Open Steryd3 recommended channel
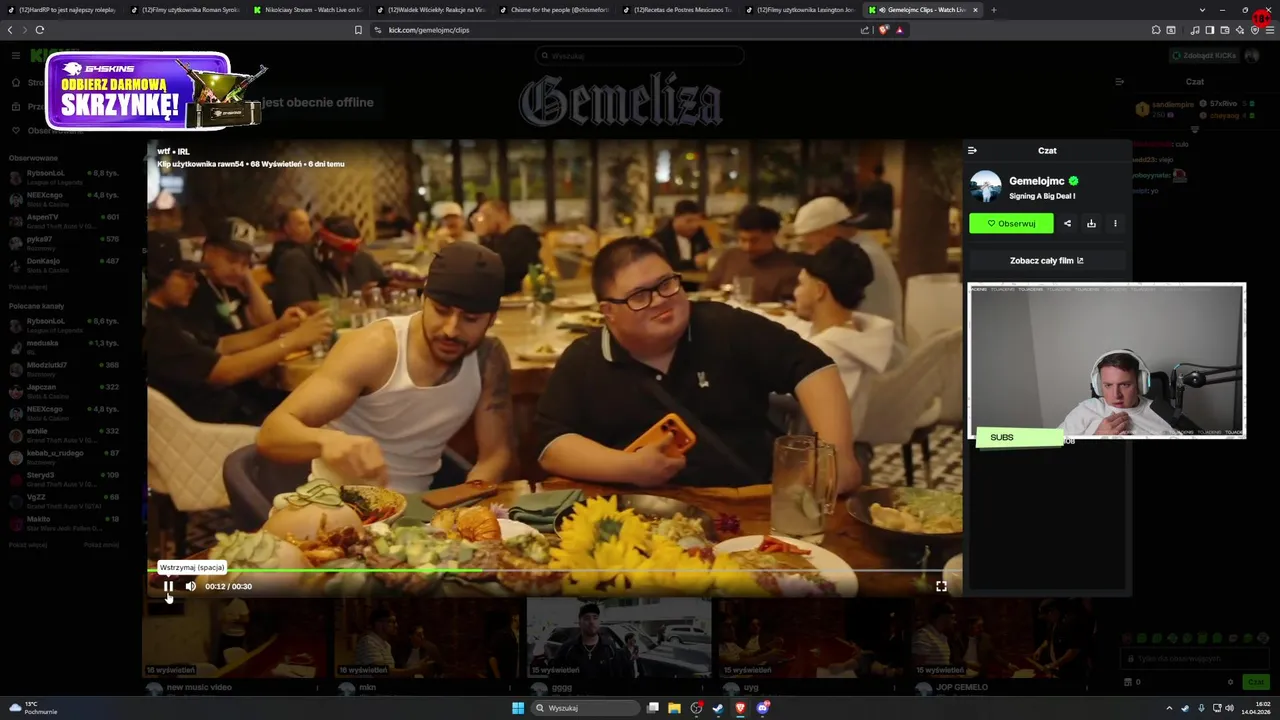1280x720 pixels. coord(64,479)
